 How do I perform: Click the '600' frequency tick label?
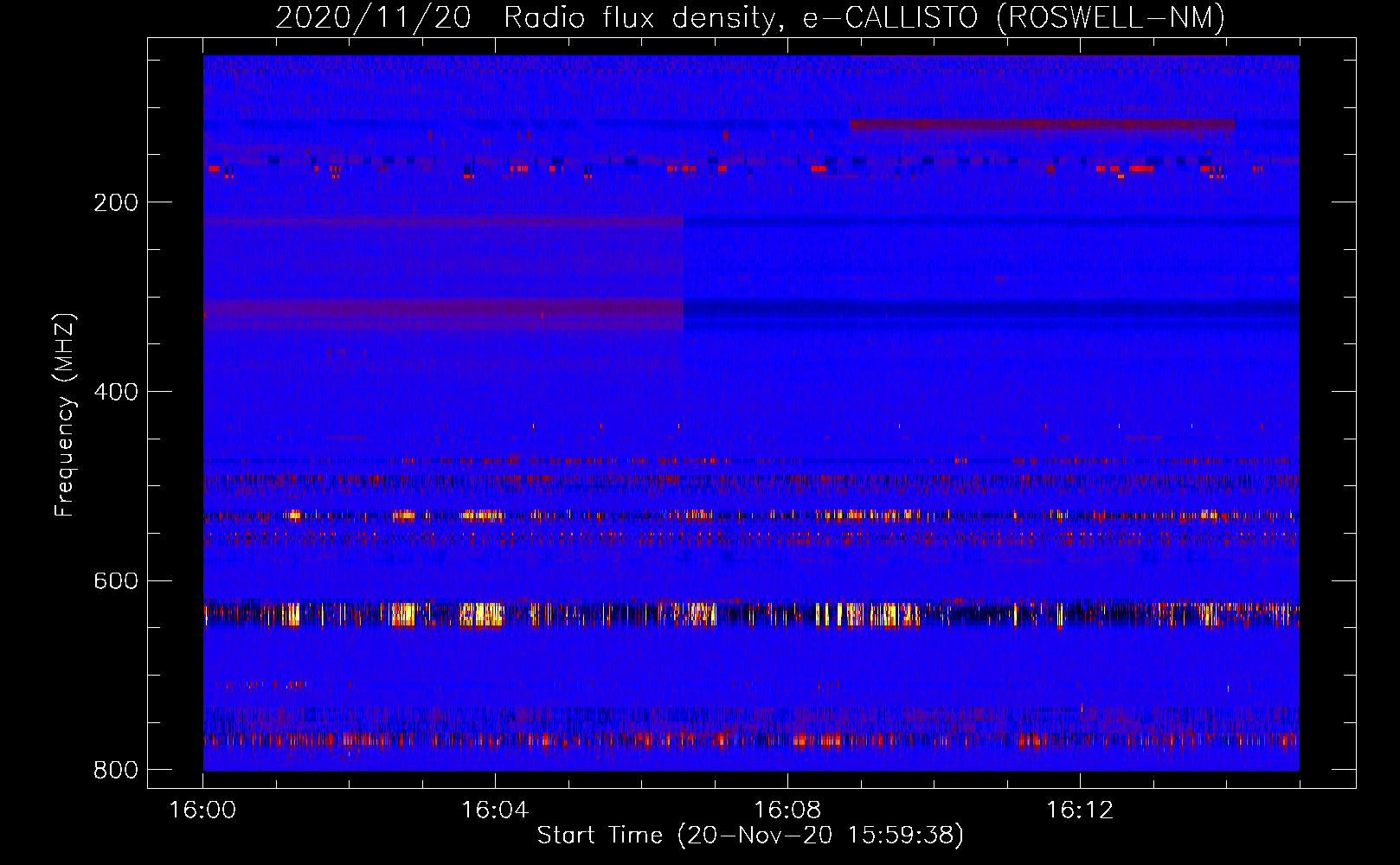pyautogui.click(x=116, y=580)
